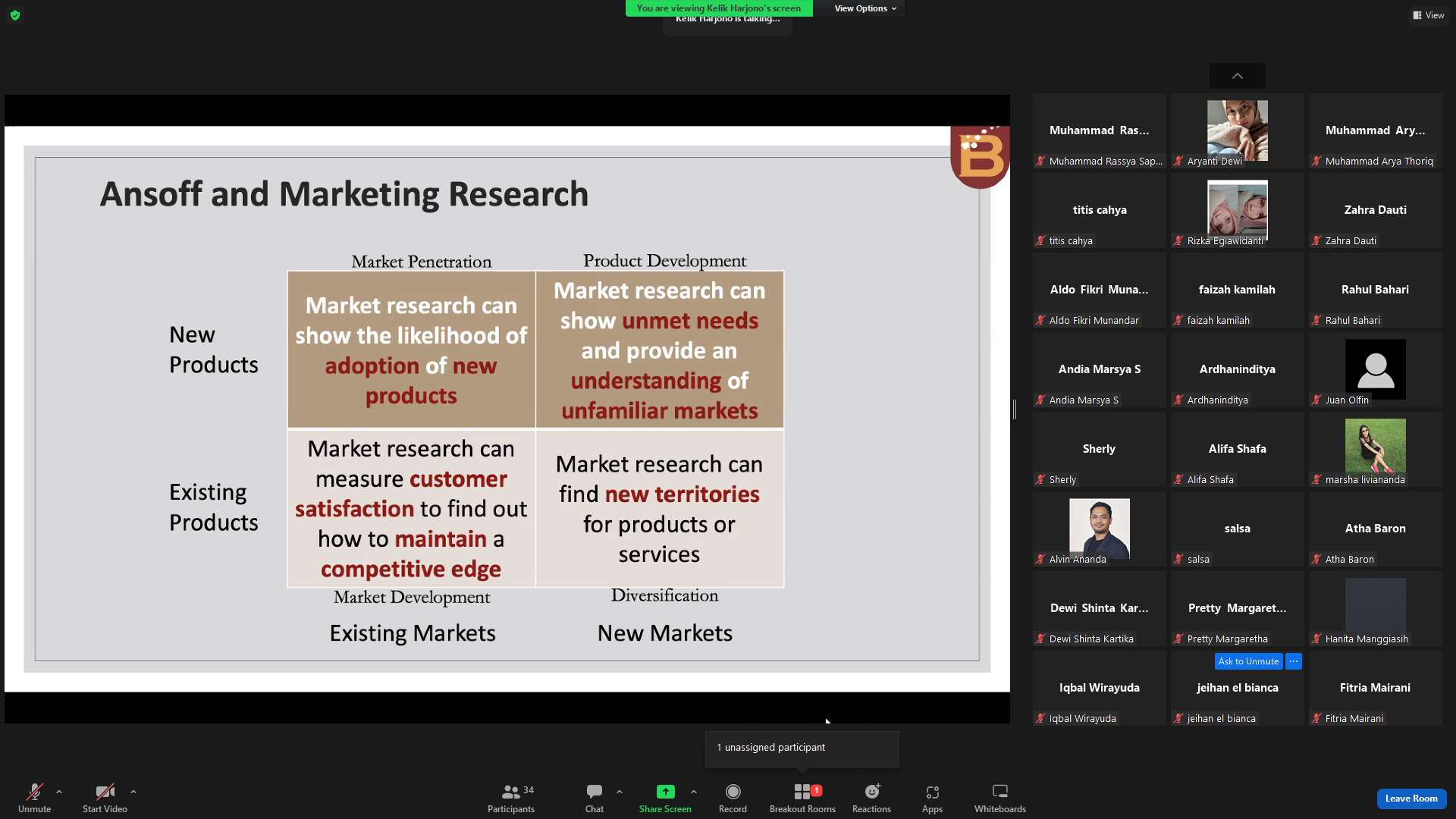Click muted mic icon beside Alvin Ananda
The image size is (1456, 819).
[x=1040, y=559]
